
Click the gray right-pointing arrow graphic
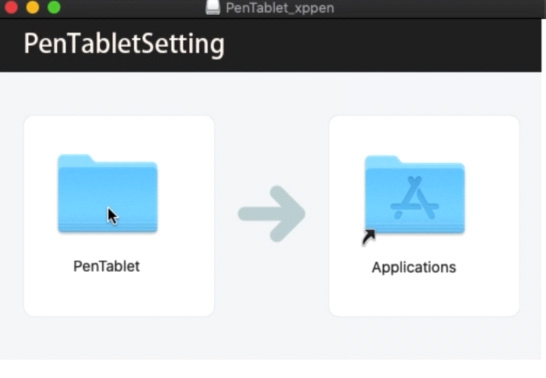(x=272, y=214)
